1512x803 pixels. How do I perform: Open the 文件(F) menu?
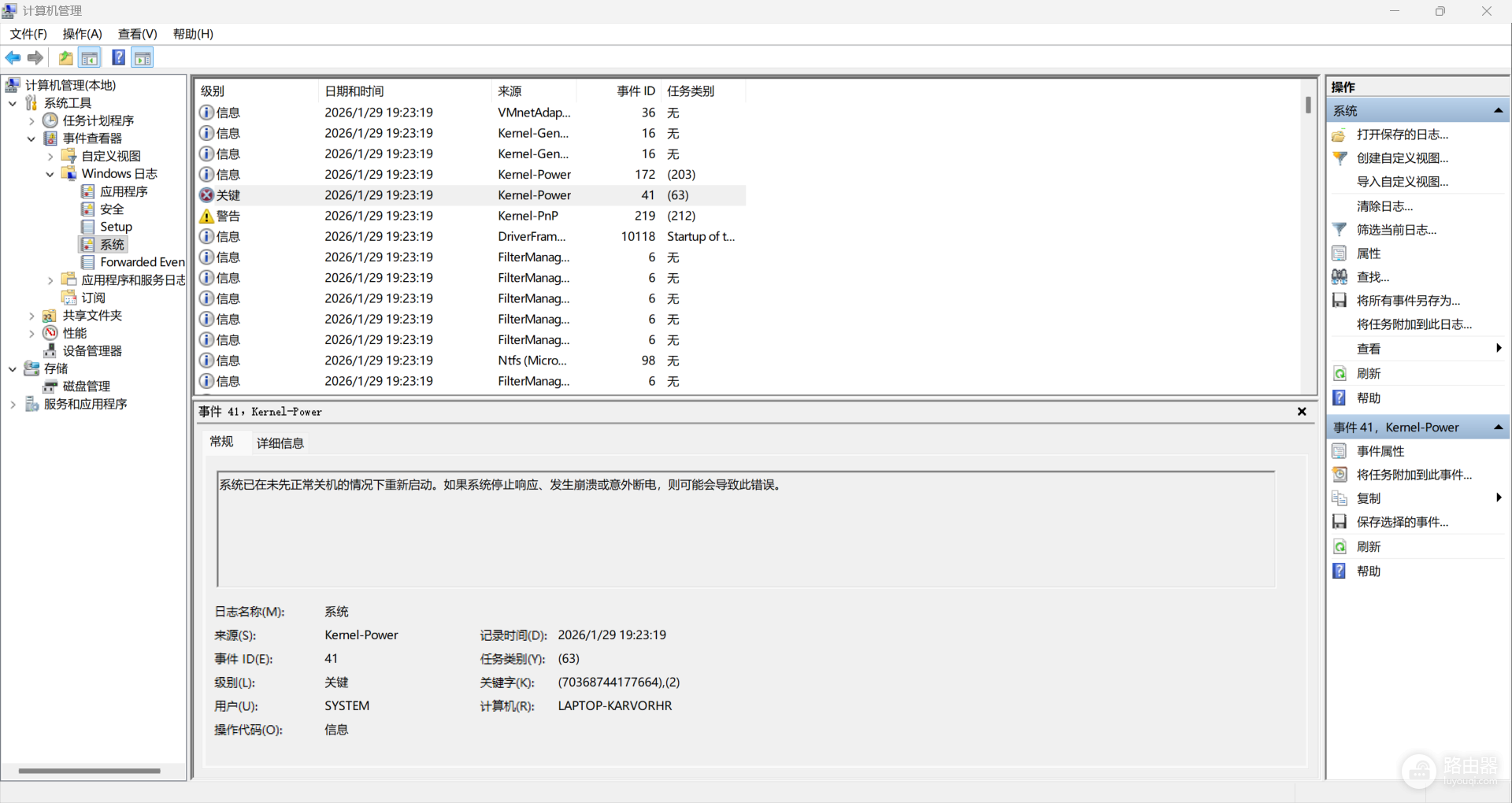pos(28,34)
